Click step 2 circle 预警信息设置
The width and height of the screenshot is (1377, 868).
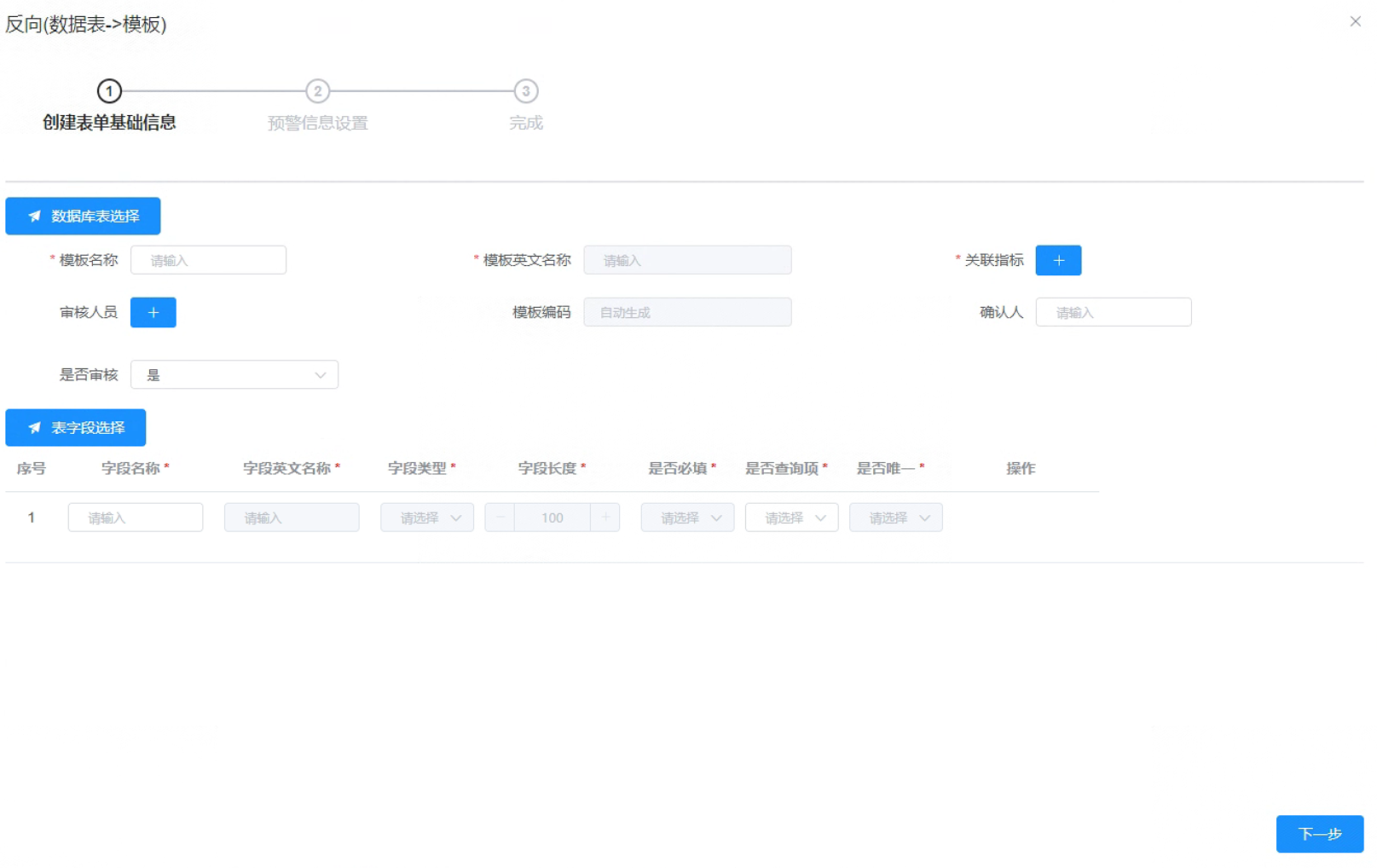pos(317,90)
